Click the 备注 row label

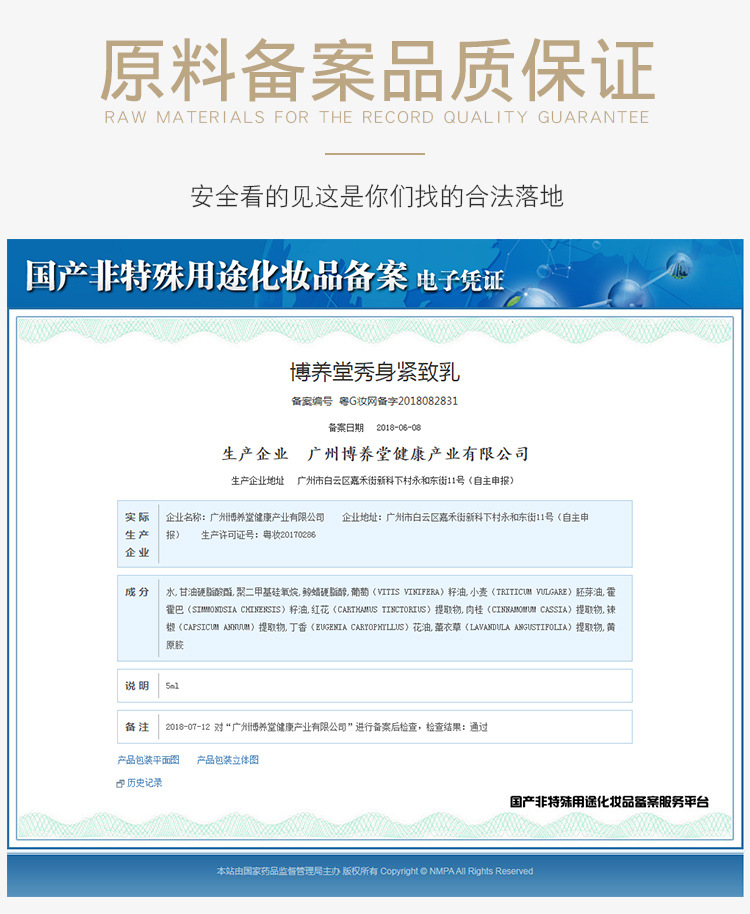(x=138, y=727)
